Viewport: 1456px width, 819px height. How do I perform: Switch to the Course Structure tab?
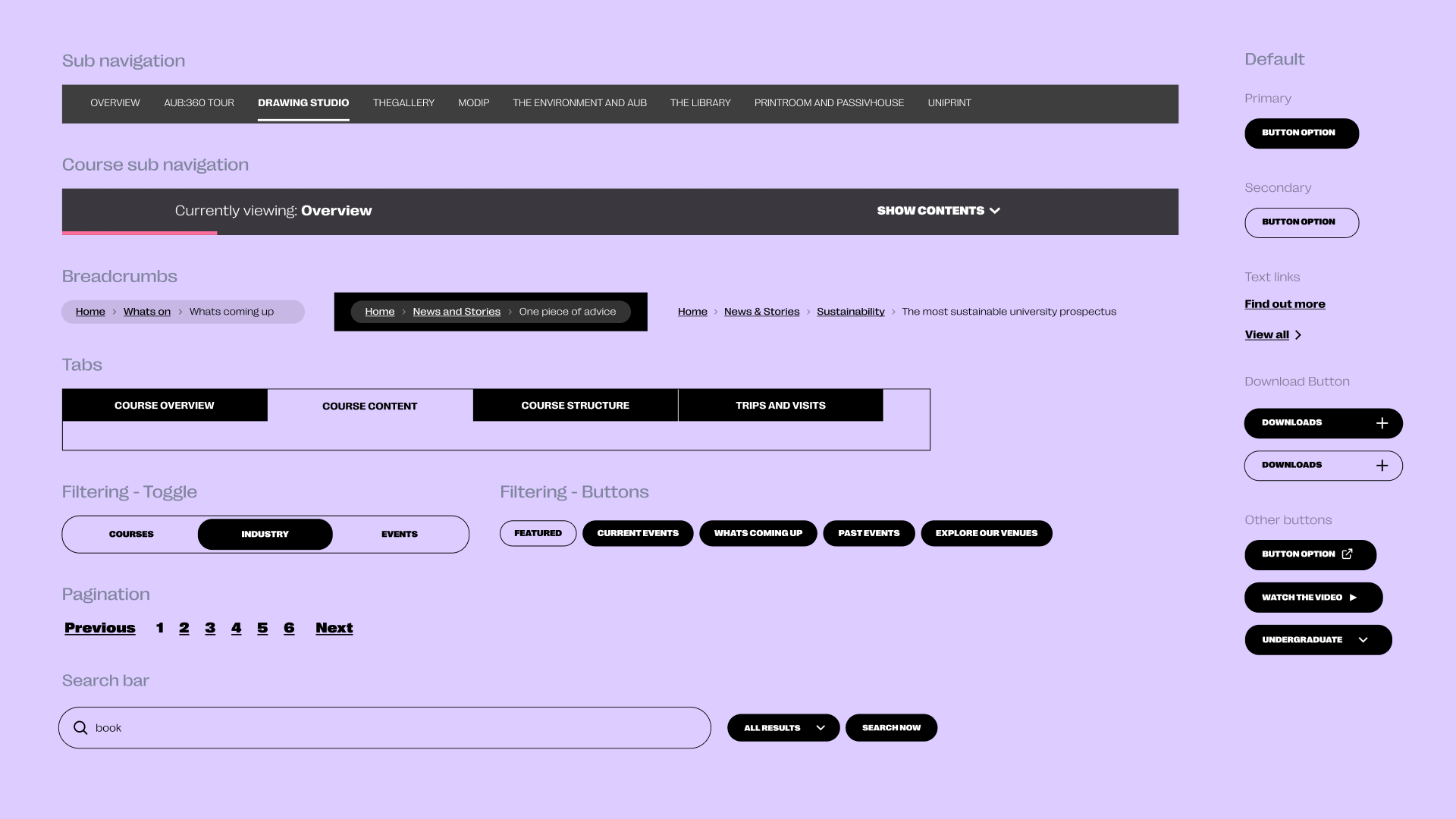pos(575,405)
